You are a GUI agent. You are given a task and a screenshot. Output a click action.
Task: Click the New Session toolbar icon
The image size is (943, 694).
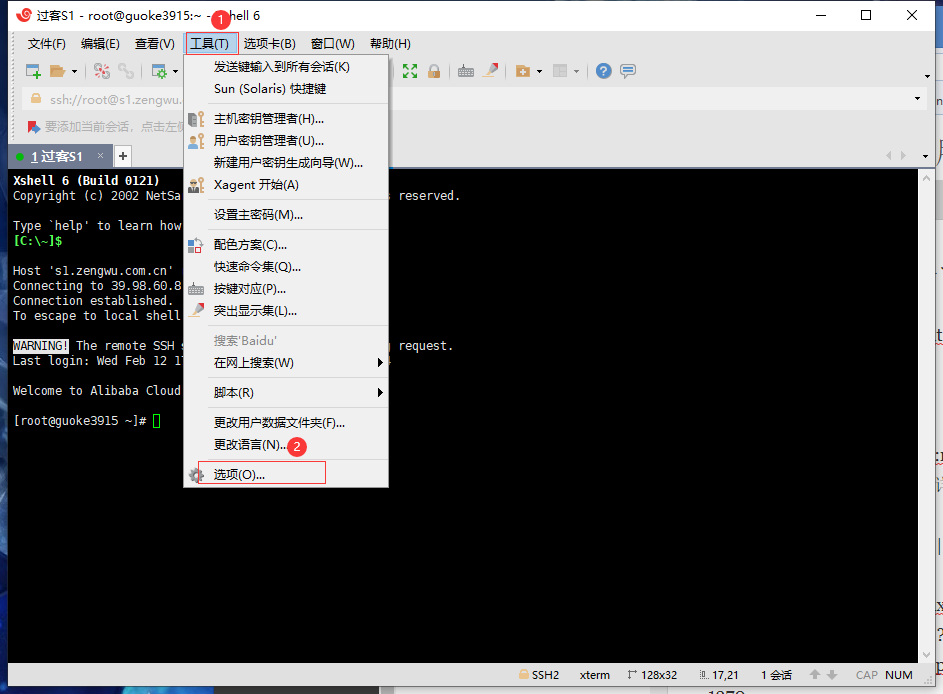33,71
